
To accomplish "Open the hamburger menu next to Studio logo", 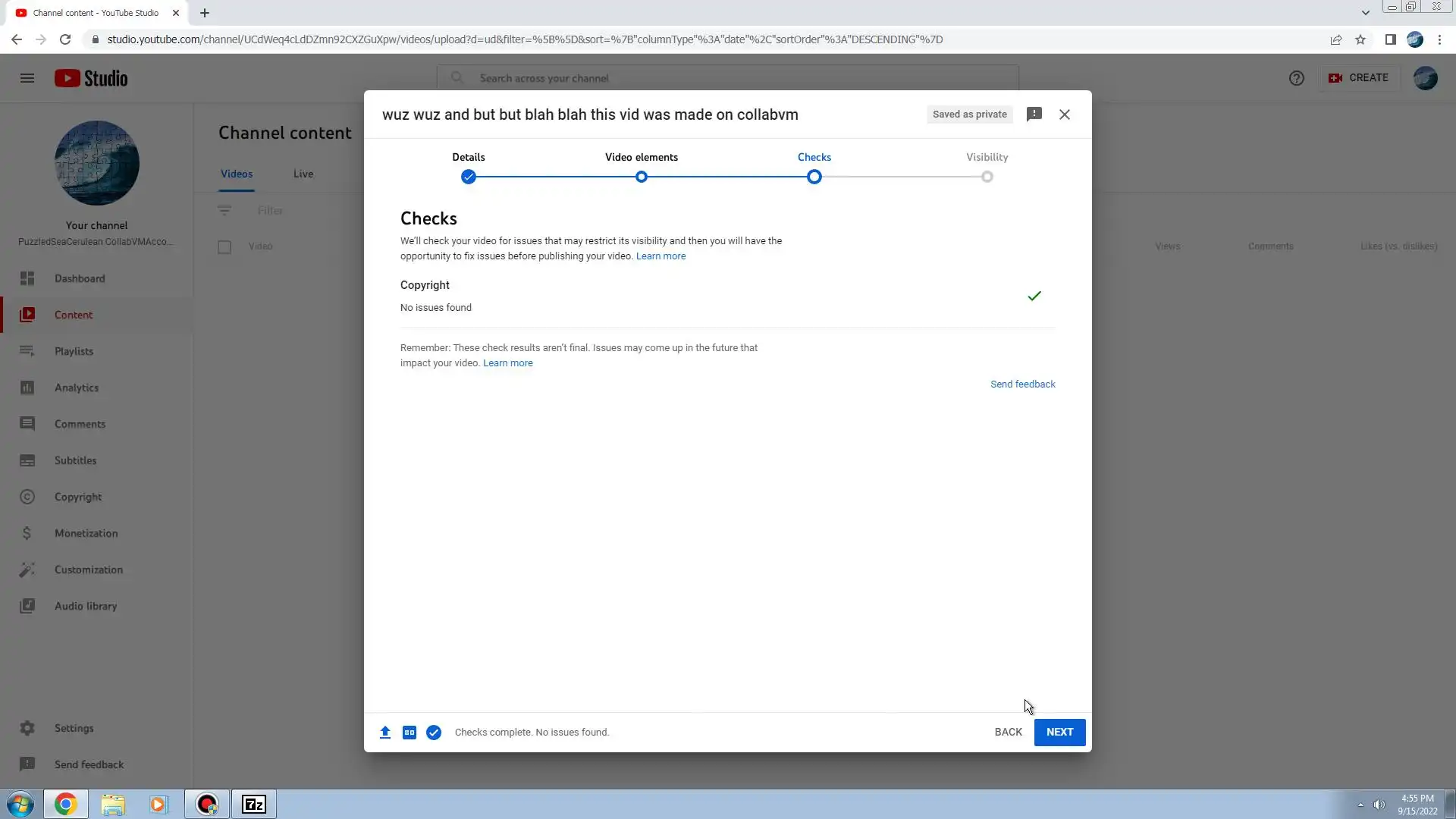I will coord(27,78).
